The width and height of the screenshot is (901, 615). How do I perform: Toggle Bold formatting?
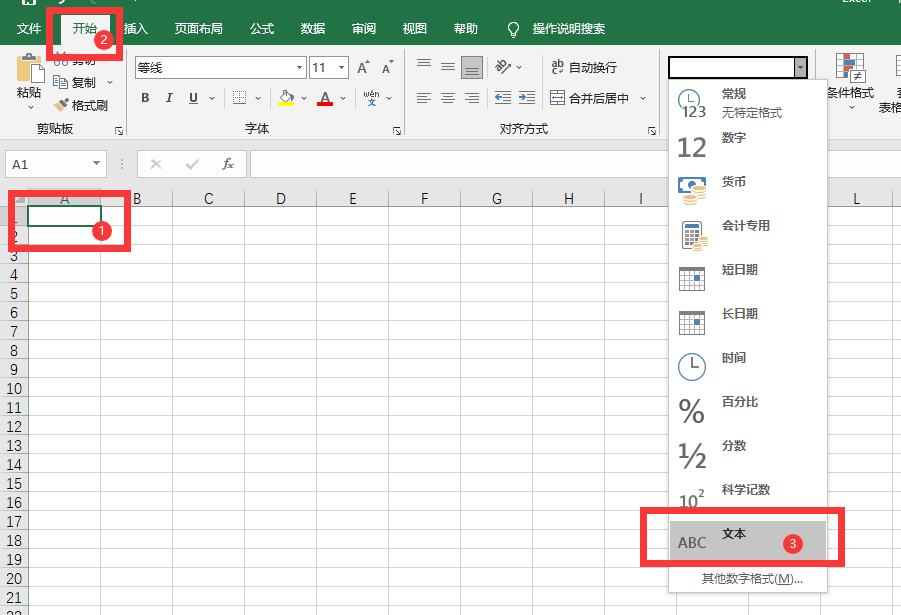(x=145, y=98)
